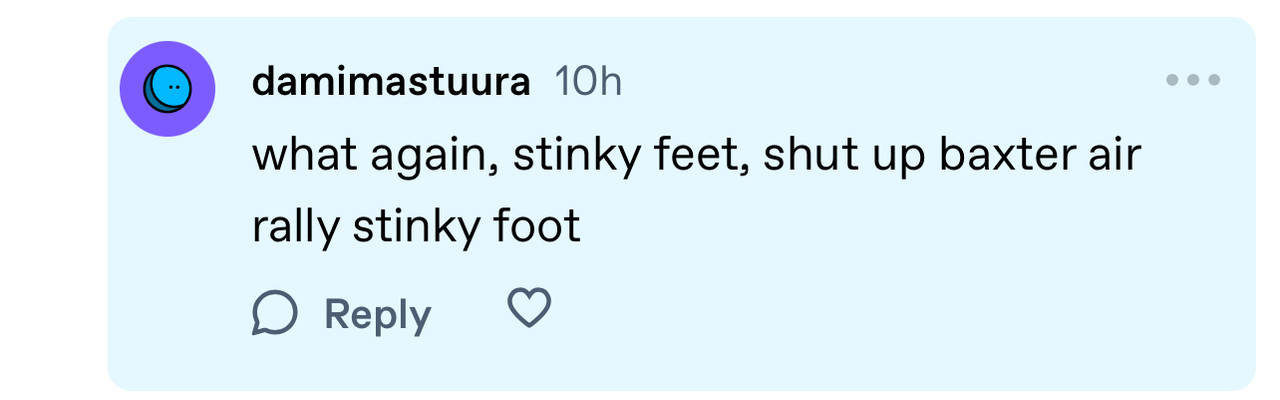Show comment actions via ellipsis icon

[1193, 80]
